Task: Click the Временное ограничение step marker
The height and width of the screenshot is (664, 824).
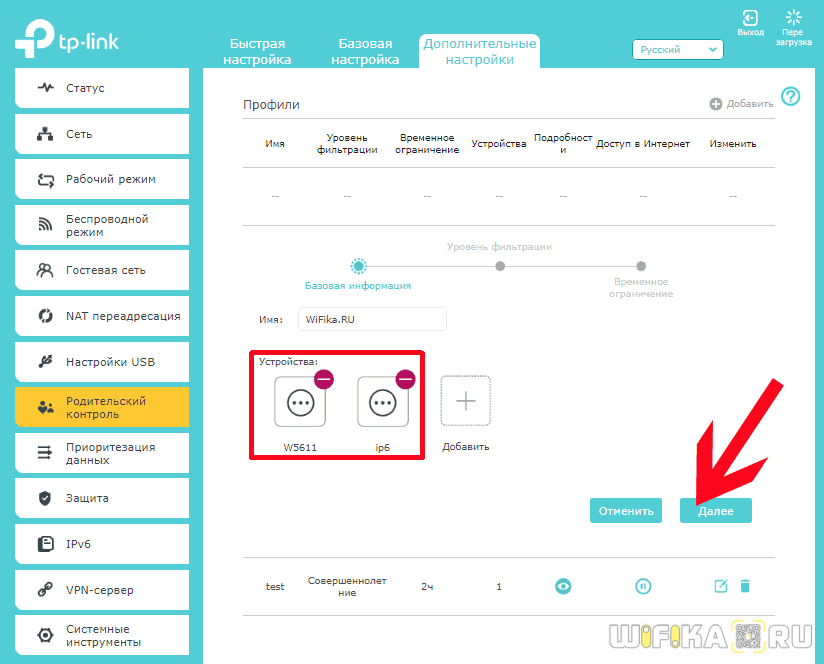Action: click(x=641, y=266)
